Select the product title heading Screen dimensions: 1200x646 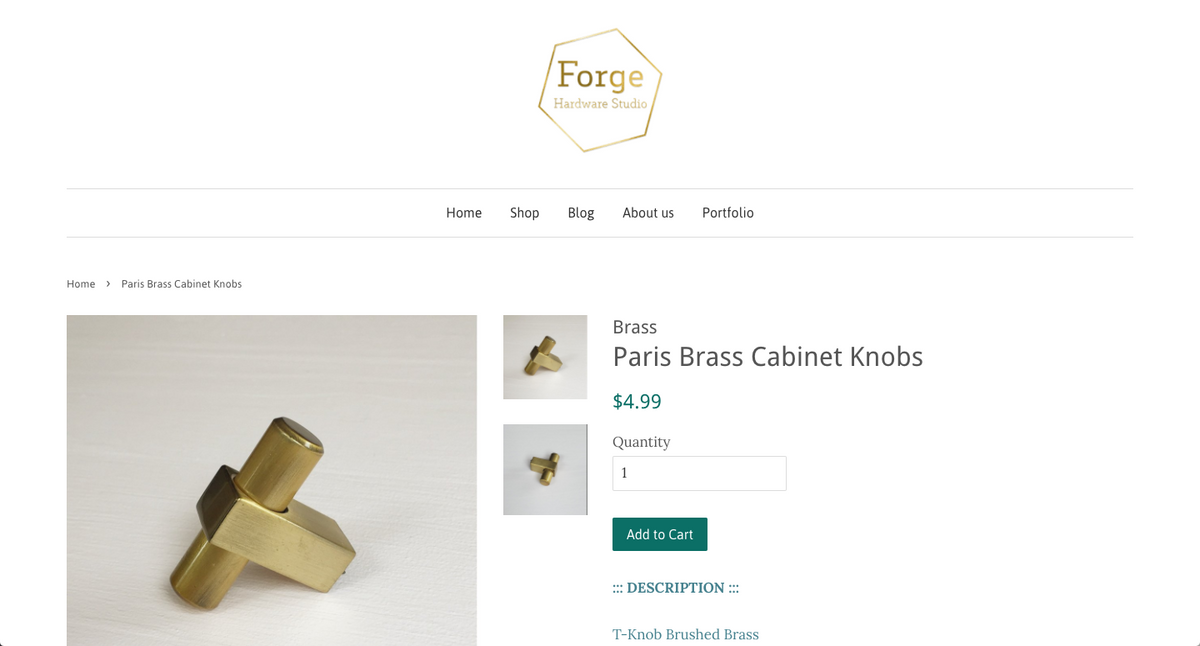767,356
